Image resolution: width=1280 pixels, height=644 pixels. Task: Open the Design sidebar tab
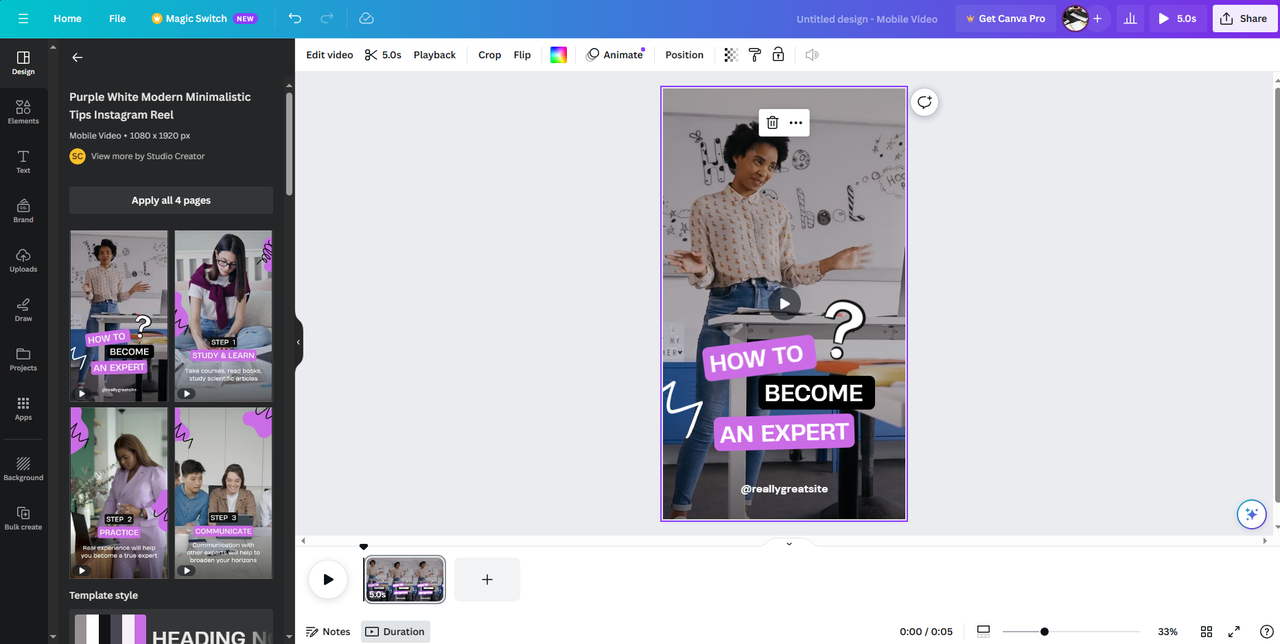pyautogui.click(x=23, y=63)
